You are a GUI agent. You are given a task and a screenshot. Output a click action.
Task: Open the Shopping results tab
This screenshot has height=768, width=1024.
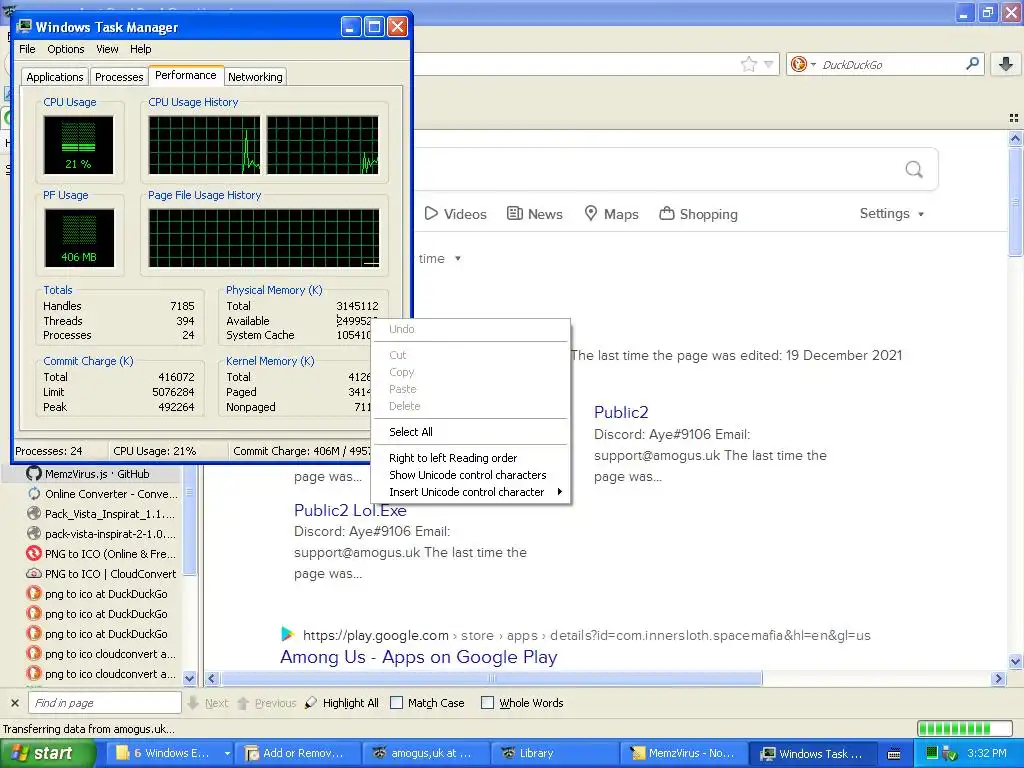pyautogui.click(x=698, y=214)
